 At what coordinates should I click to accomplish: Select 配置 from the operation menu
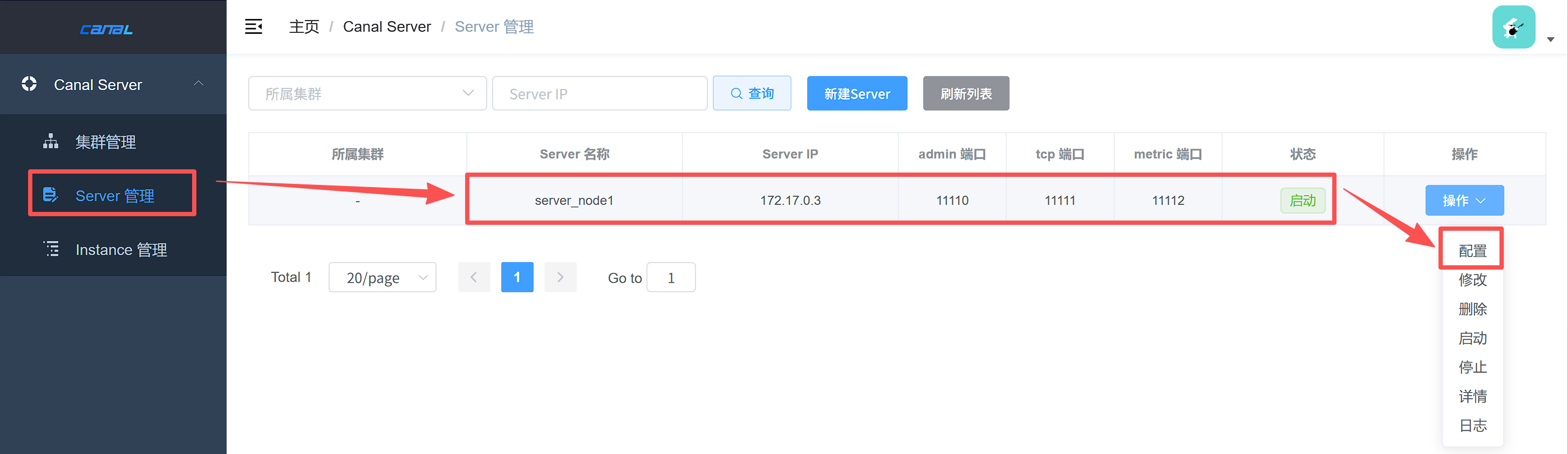pyautogui.click(x=1472, y=251)
